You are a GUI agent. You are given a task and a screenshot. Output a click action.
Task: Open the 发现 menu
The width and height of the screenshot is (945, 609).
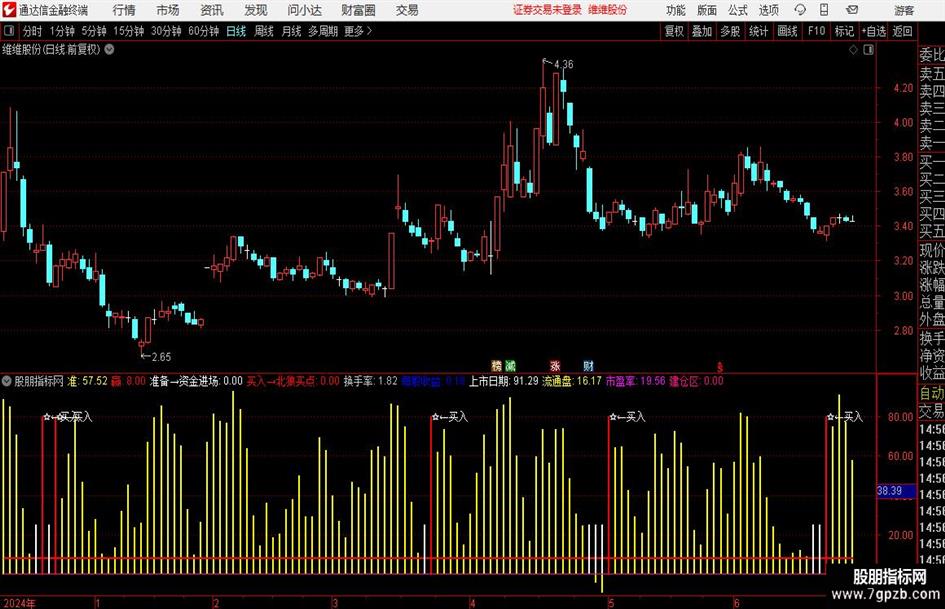(x=256, y=10)
